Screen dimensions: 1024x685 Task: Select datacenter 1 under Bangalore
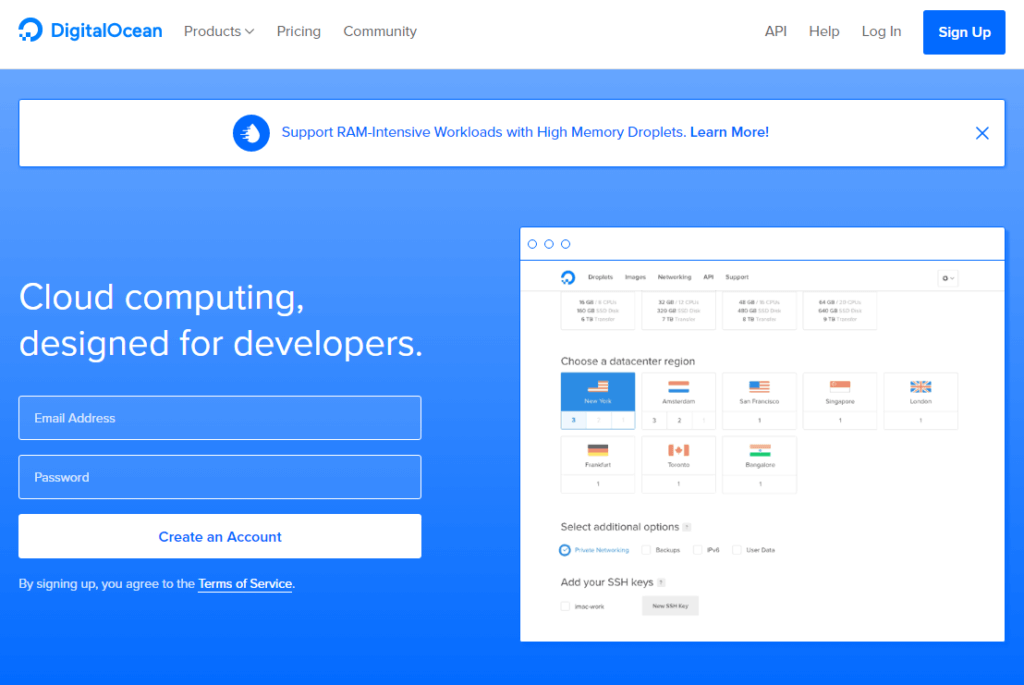click(x=760, y=484)
